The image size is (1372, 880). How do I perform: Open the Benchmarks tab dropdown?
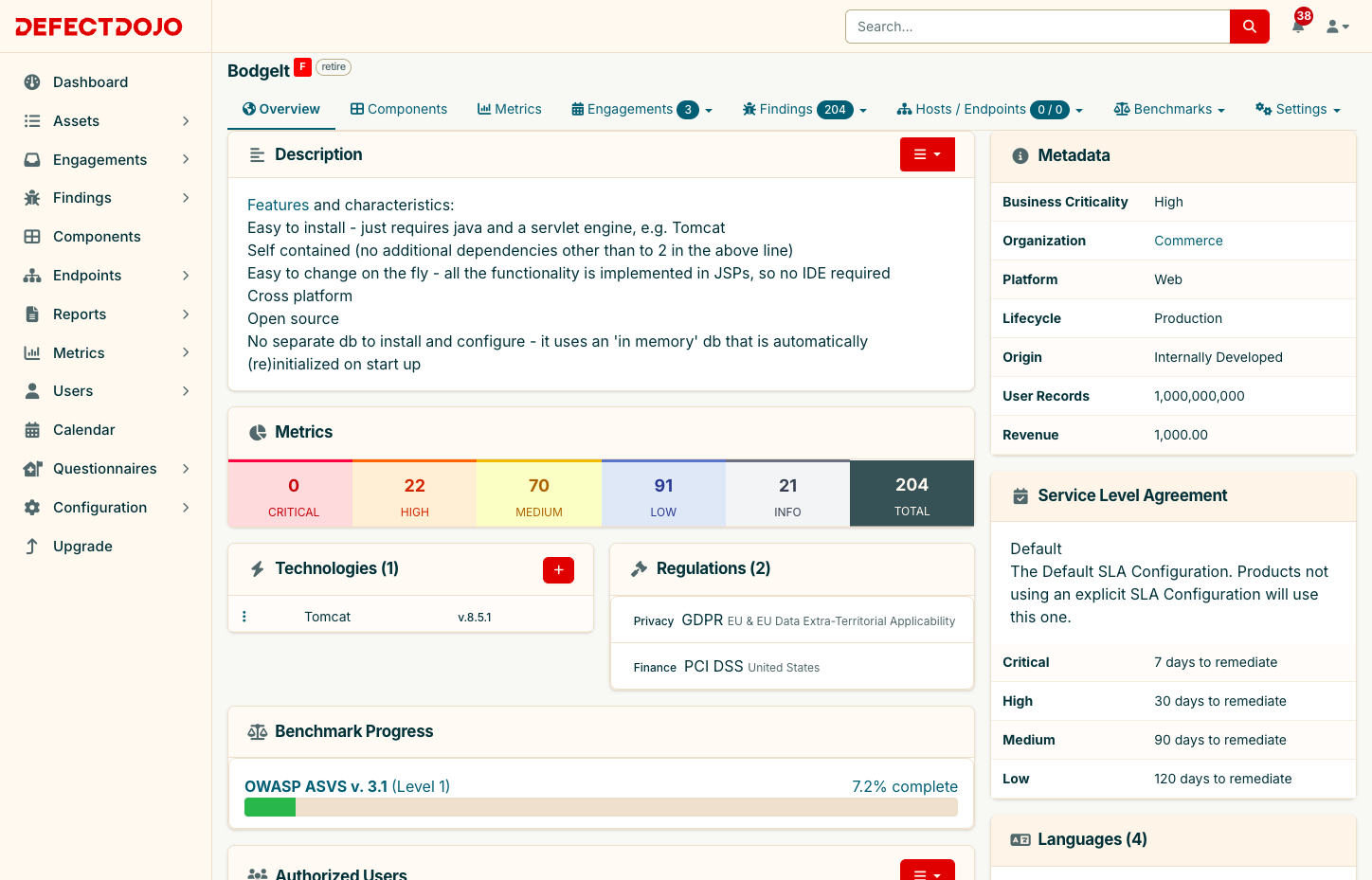tap(1169, 109)
